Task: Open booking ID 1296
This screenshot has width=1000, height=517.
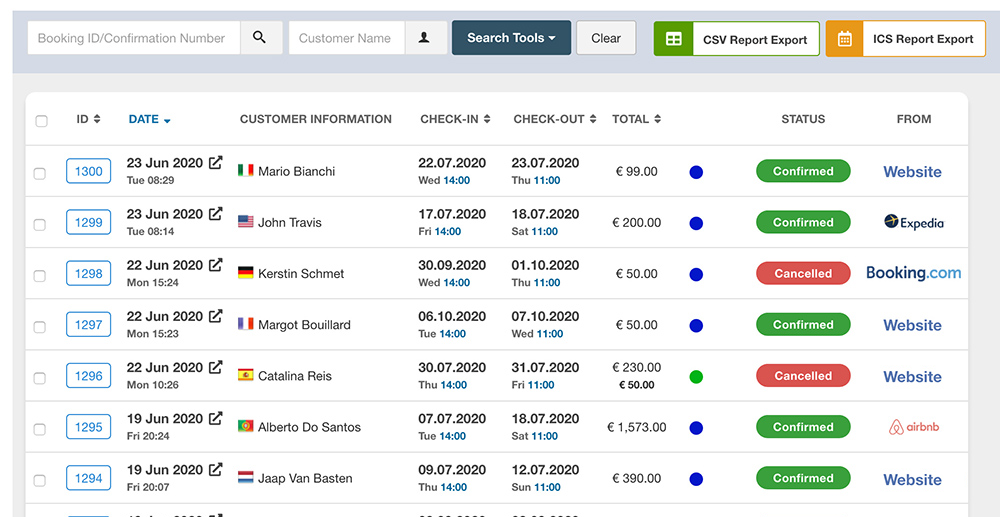Action: point(89,375)
